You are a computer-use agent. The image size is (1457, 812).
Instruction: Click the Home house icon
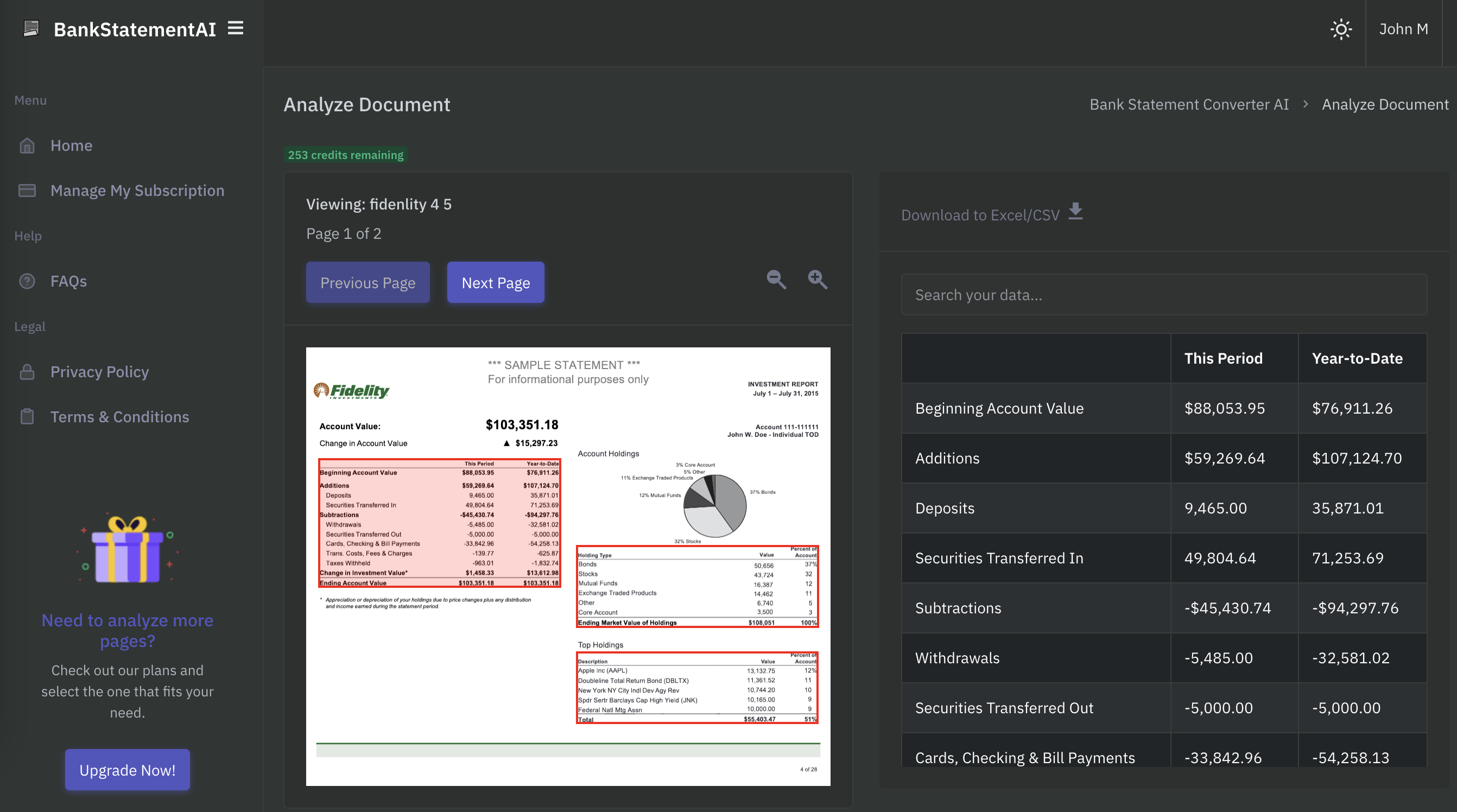27,146
